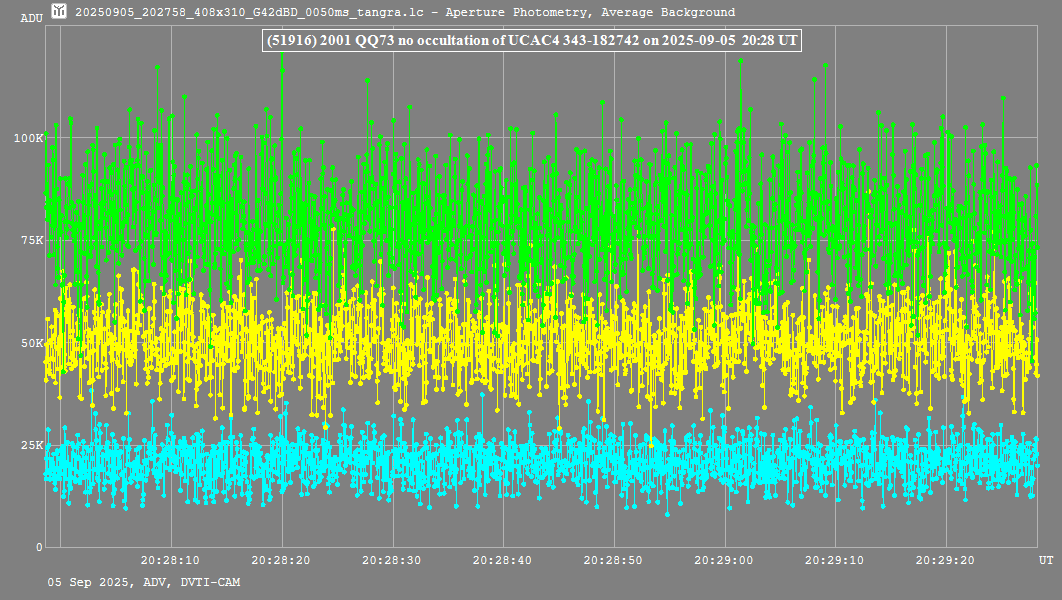Click the 100K Y-axis label
1062x600 pixels.
(x=27, y=137)
